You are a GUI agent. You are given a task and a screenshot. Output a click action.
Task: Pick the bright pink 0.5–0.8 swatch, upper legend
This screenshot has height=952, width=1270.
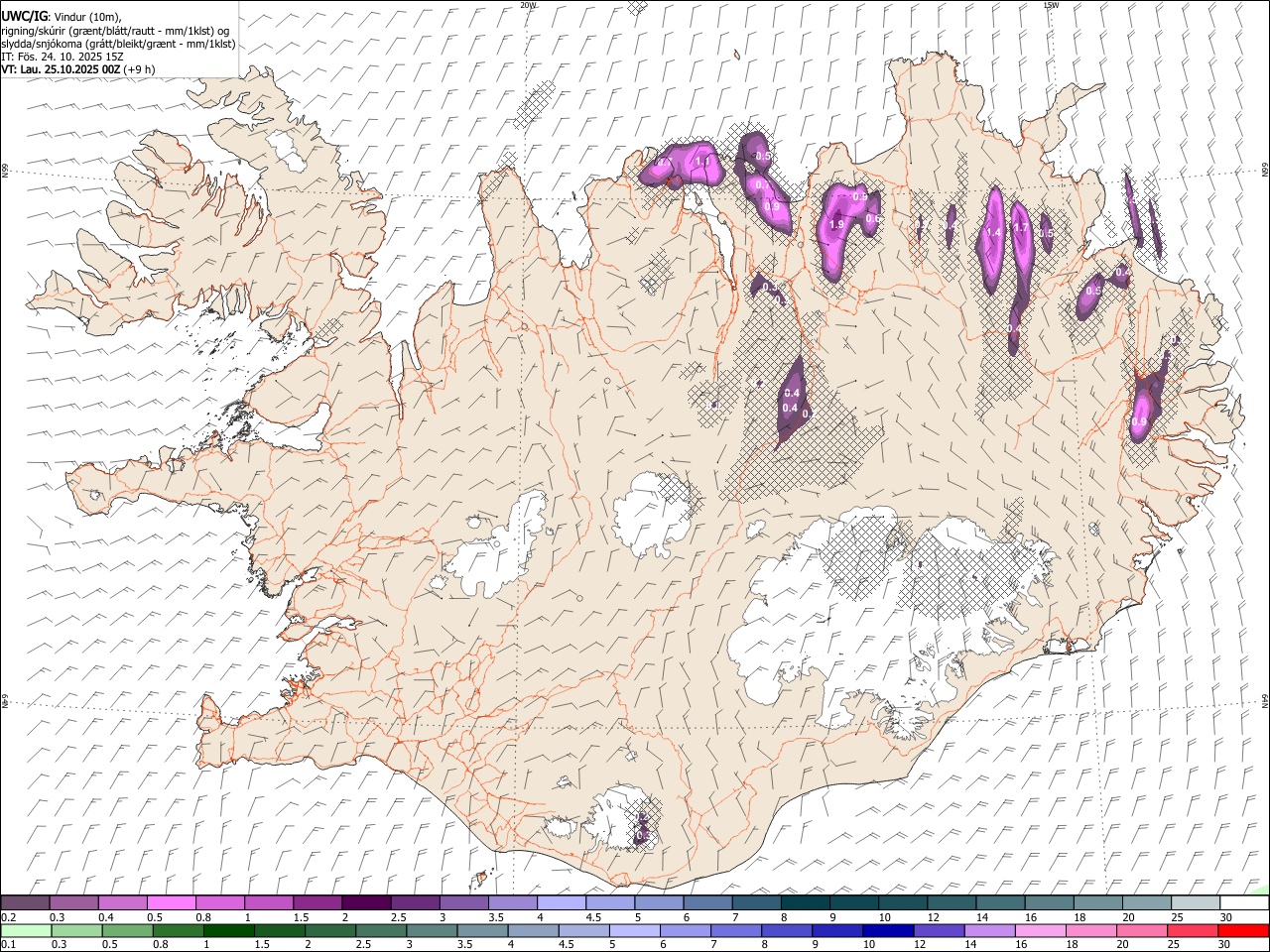point(172,903)
